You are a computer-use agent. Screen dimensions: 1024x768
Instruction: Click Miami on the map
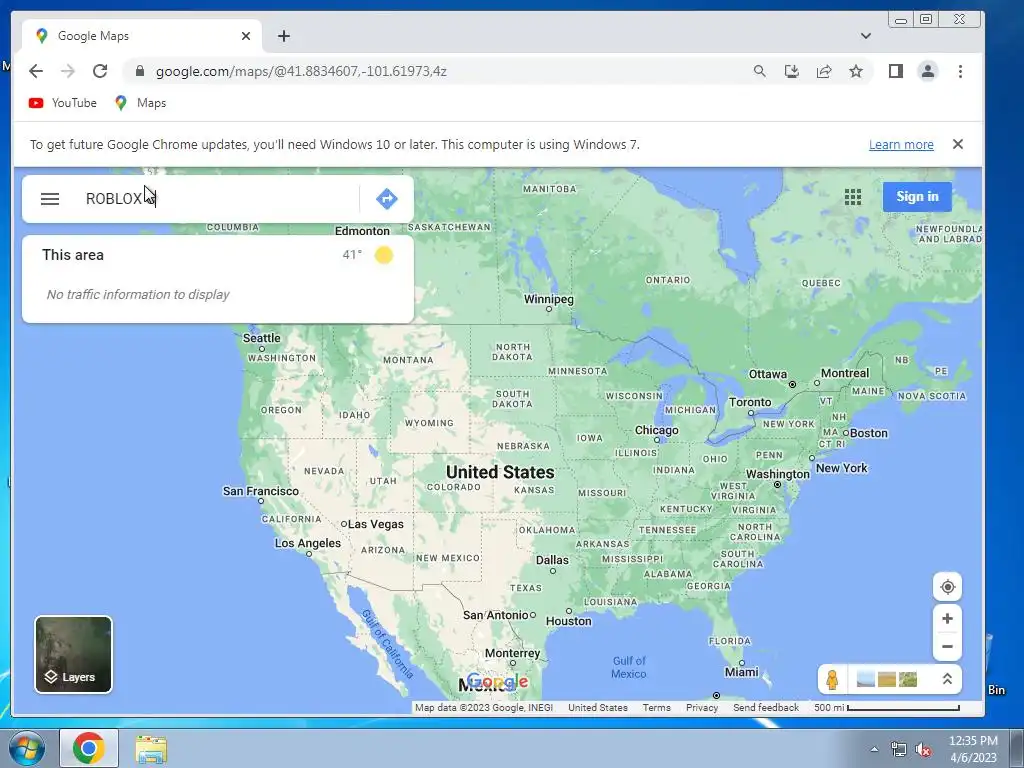tap(741, 671)
